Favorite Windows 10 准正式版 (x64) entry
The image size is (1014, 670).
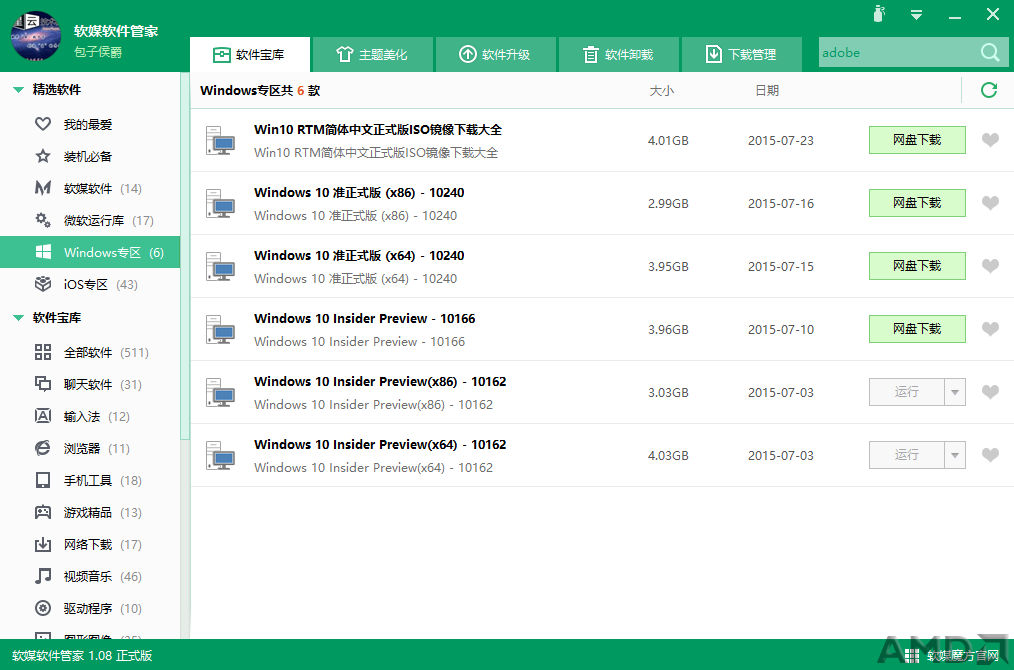[990, 266]
